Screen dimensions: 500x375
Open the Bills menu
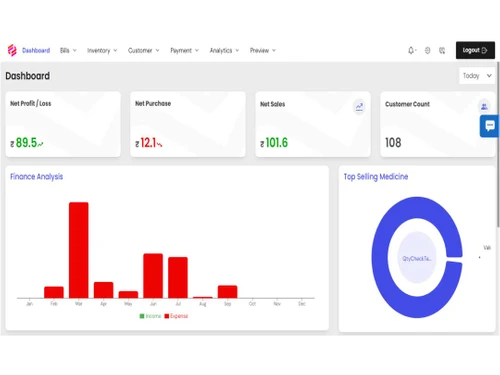(68, 50)
